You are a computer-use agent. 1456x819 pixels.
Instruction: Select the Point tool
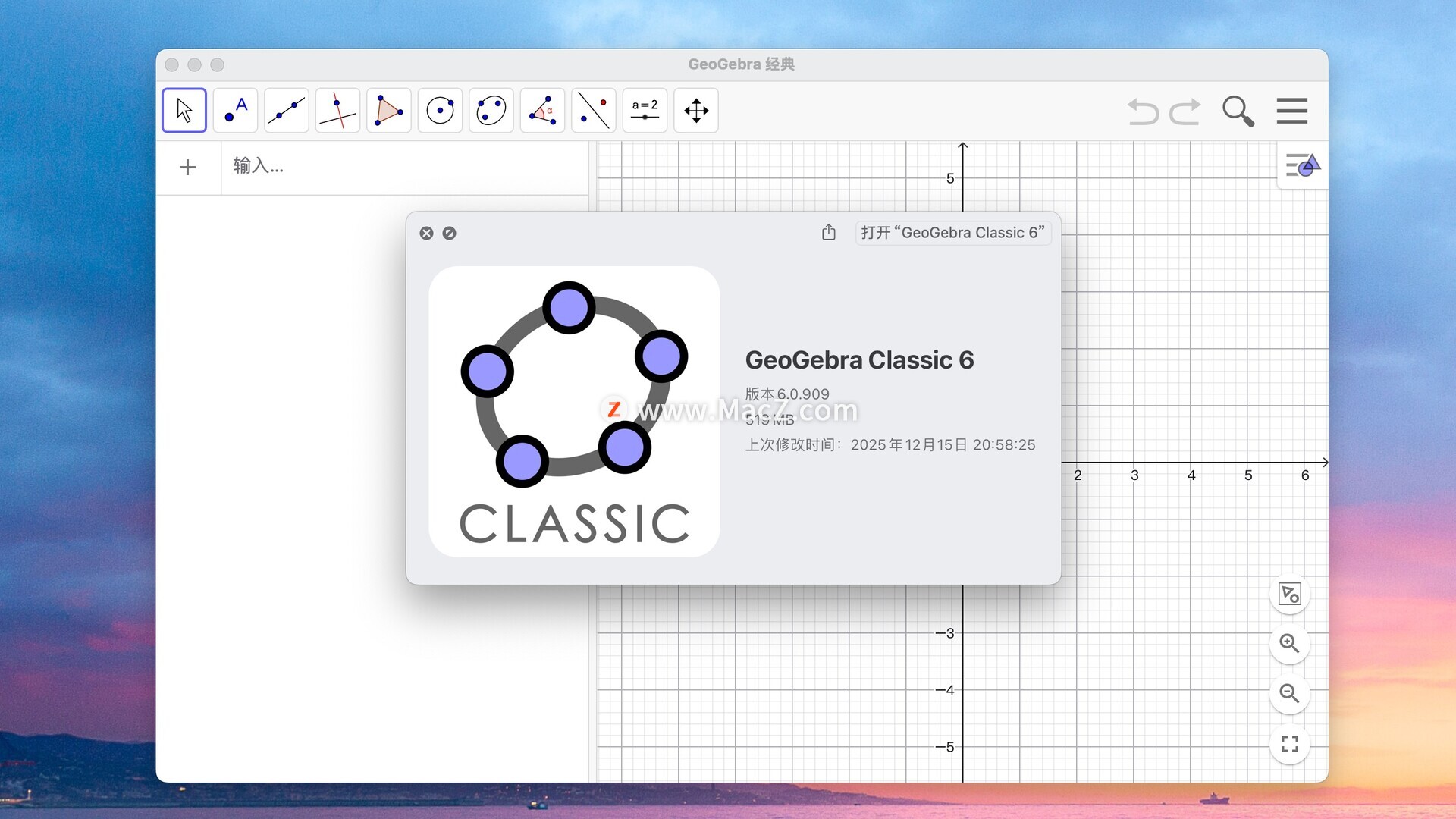pyautogui.click(x=235, y=111)
